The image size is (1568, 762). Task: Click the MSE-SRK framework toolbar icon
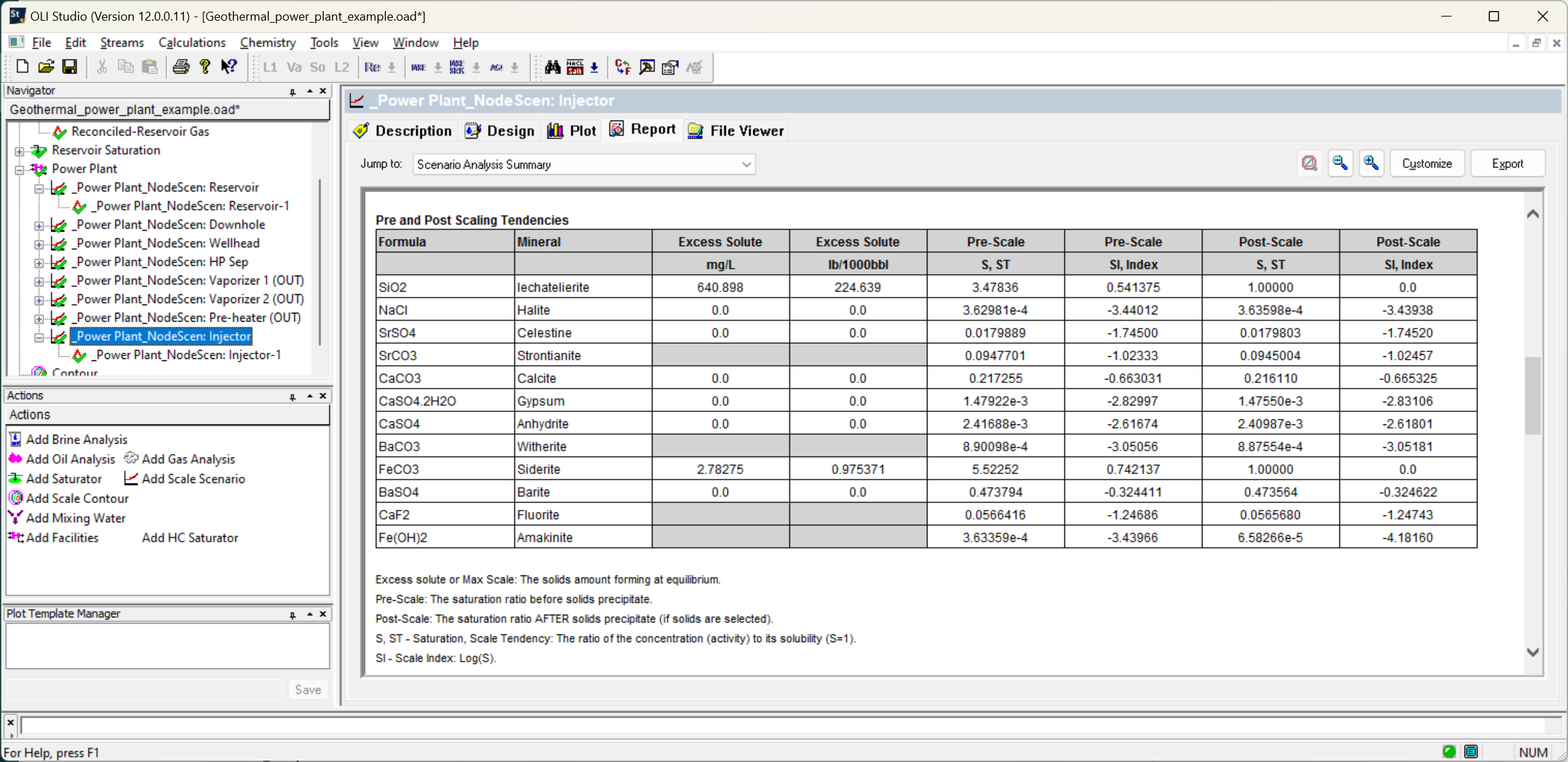(457, 67)
